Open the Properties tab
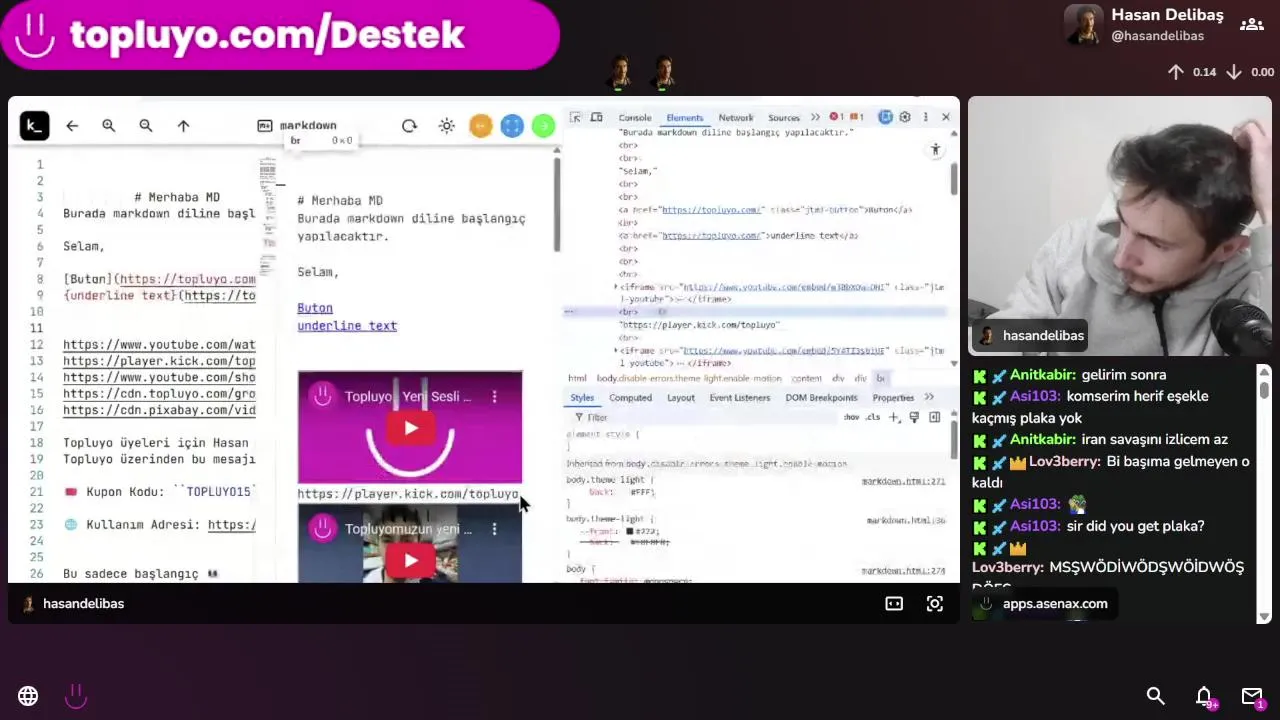 pos(893,398)
